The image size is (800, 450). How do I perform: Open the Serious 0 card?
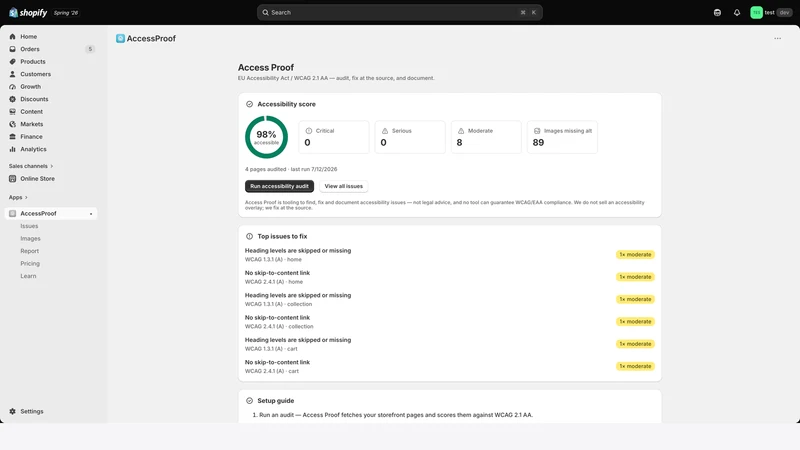tap(410, 137)
